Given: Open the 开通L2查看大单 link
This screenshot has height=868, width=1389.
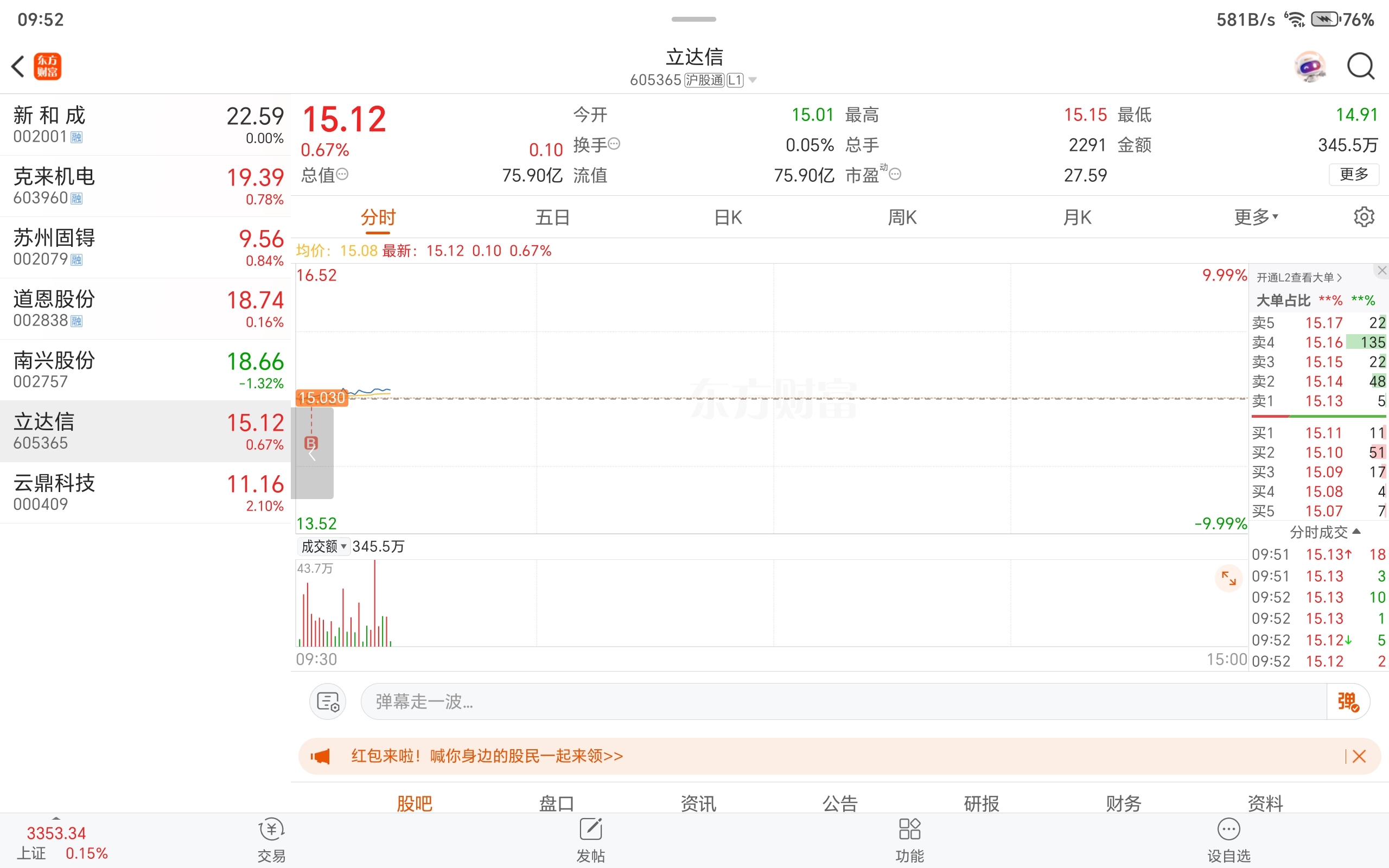Looking at the screenshot, I should tap(1299, 278).
